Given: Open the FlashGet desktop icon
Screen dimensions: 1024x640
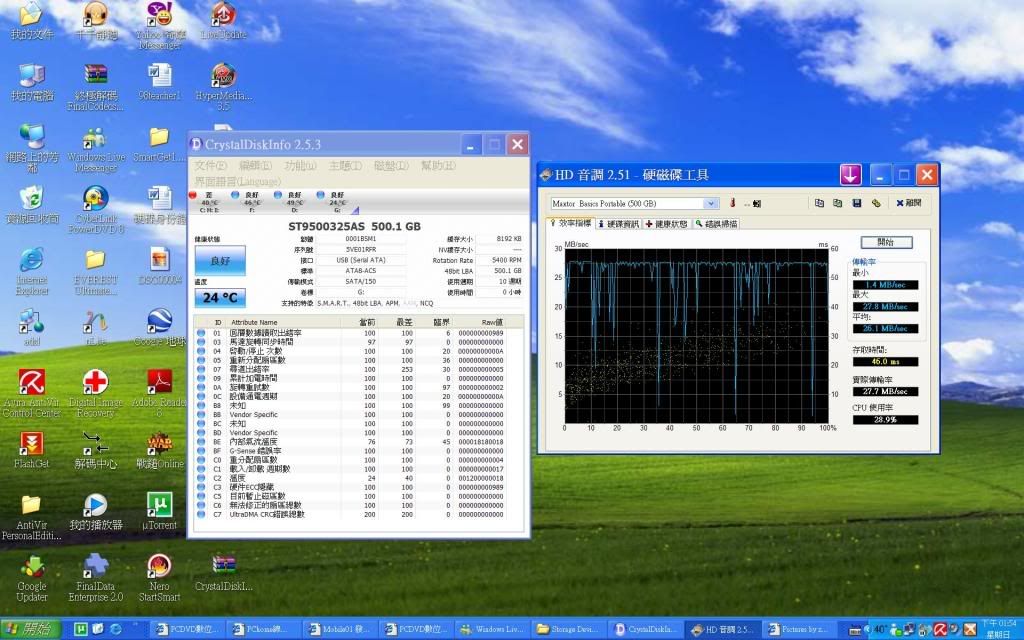Looking at the screenshot, I should point(31,450).
